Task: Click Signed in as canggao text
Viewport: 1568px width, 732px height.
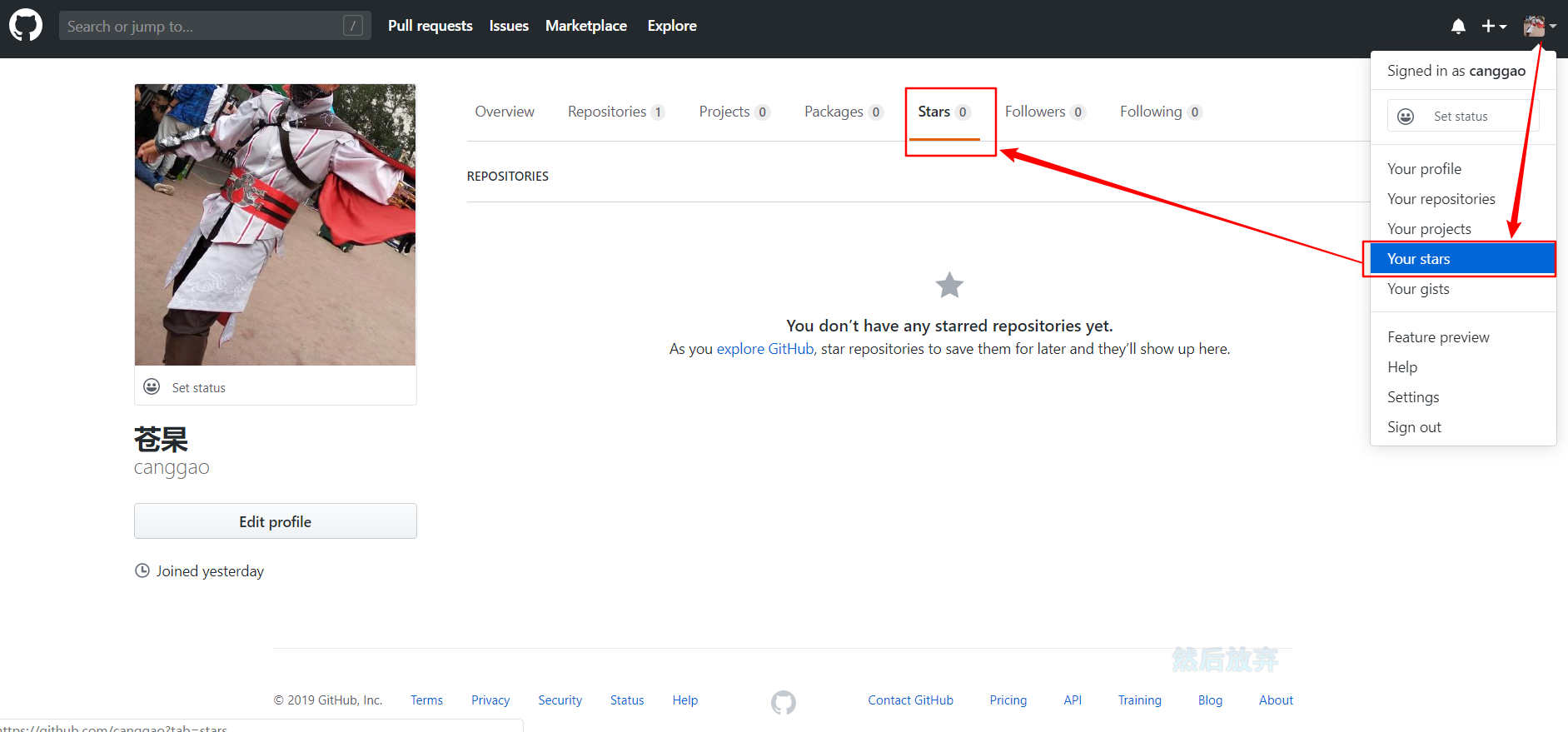Action: pos(1456,71)
